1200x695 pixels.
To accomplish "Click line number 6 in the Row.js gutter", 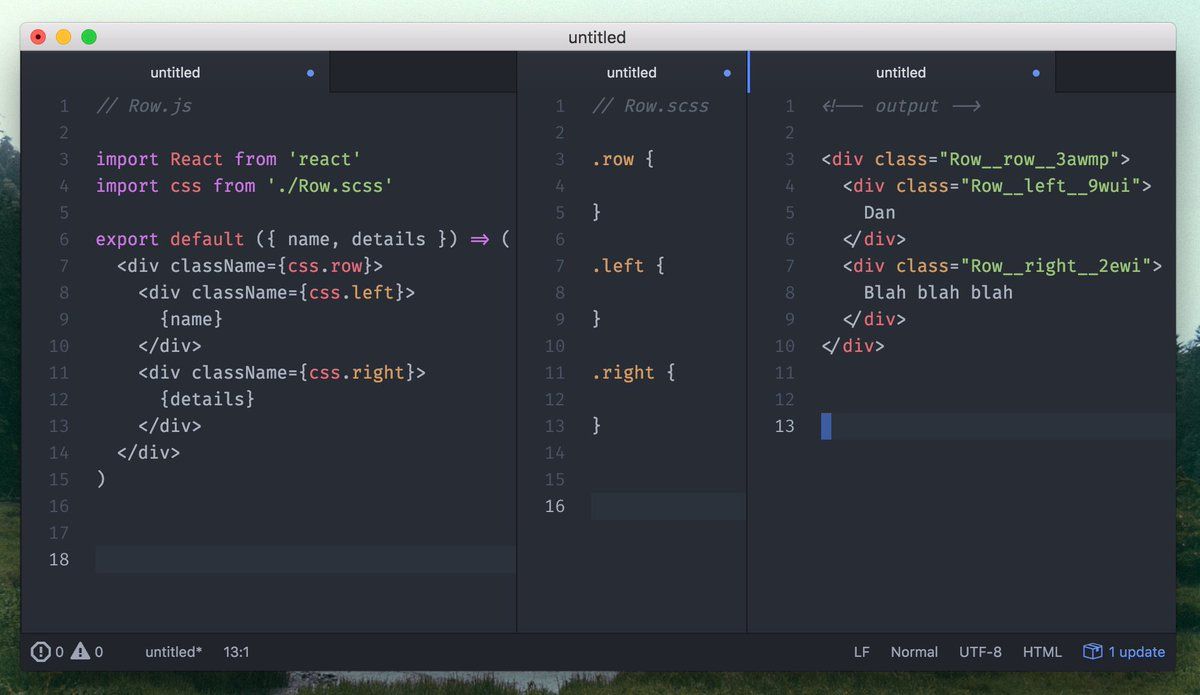I will [x=64, y=239].
